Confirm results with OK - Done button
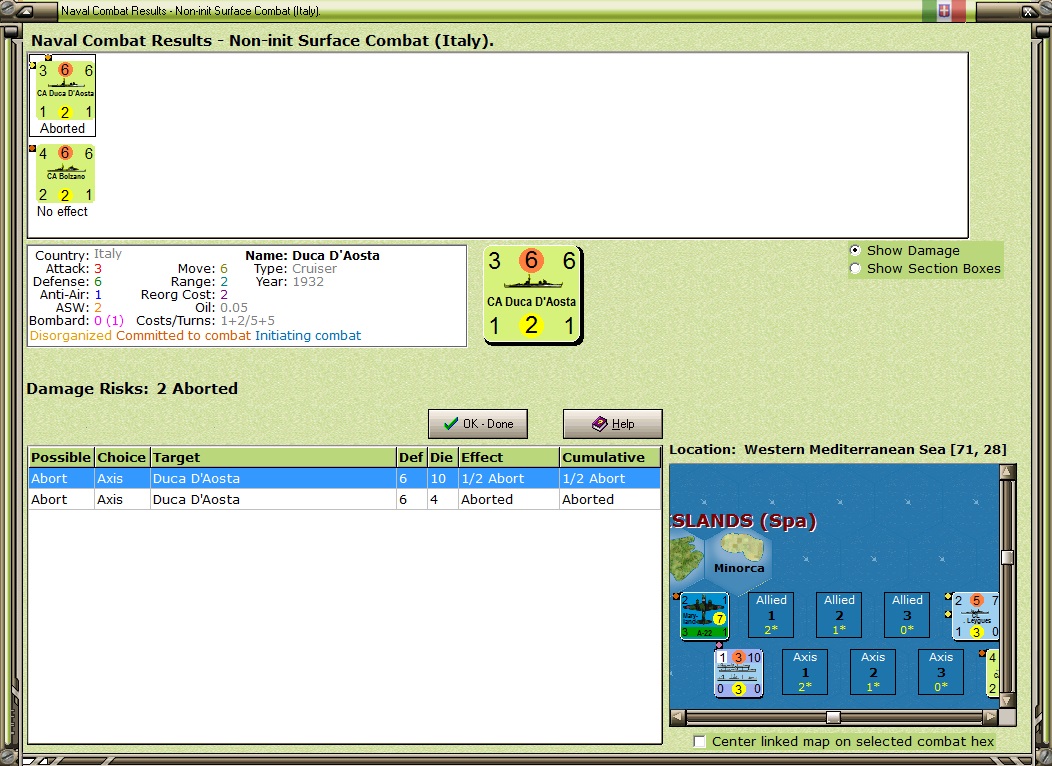The height and width of the screenshot is (766, 1052). [478, 424]
